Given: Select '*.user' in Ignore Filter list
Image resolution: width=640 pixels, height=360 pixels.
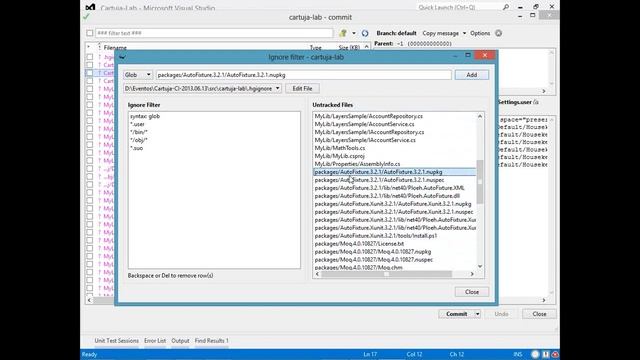Looking at the screenshot, I should point(137,124).
